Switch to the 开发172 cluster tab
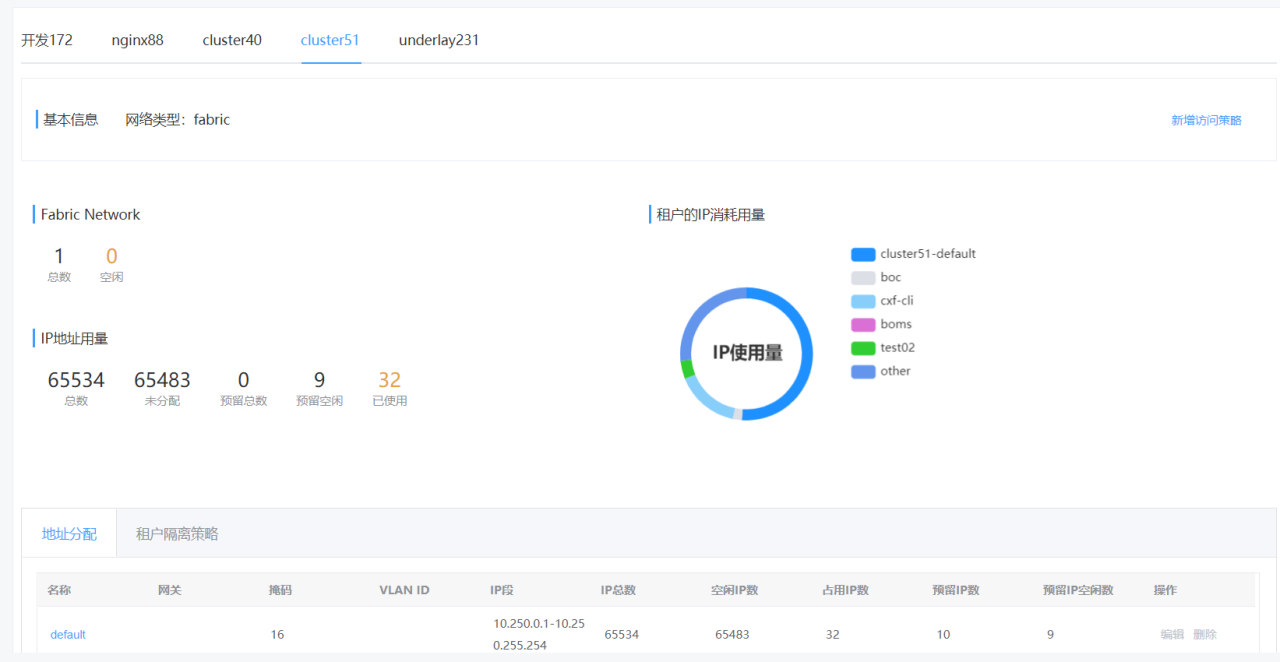The height and width of the screenshot is (662, 1280). tap(47, 40)
